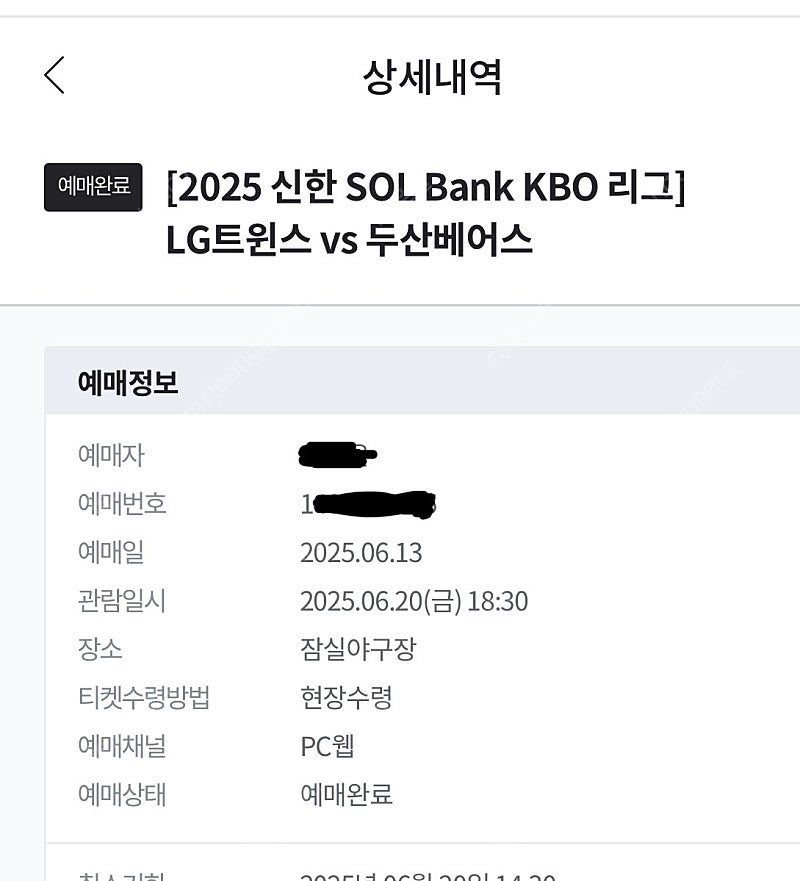Select 관람일시 value 2025.06.20(금) 18:30
The height and width of the screenshot is (881, 800).
pos(414,601)
